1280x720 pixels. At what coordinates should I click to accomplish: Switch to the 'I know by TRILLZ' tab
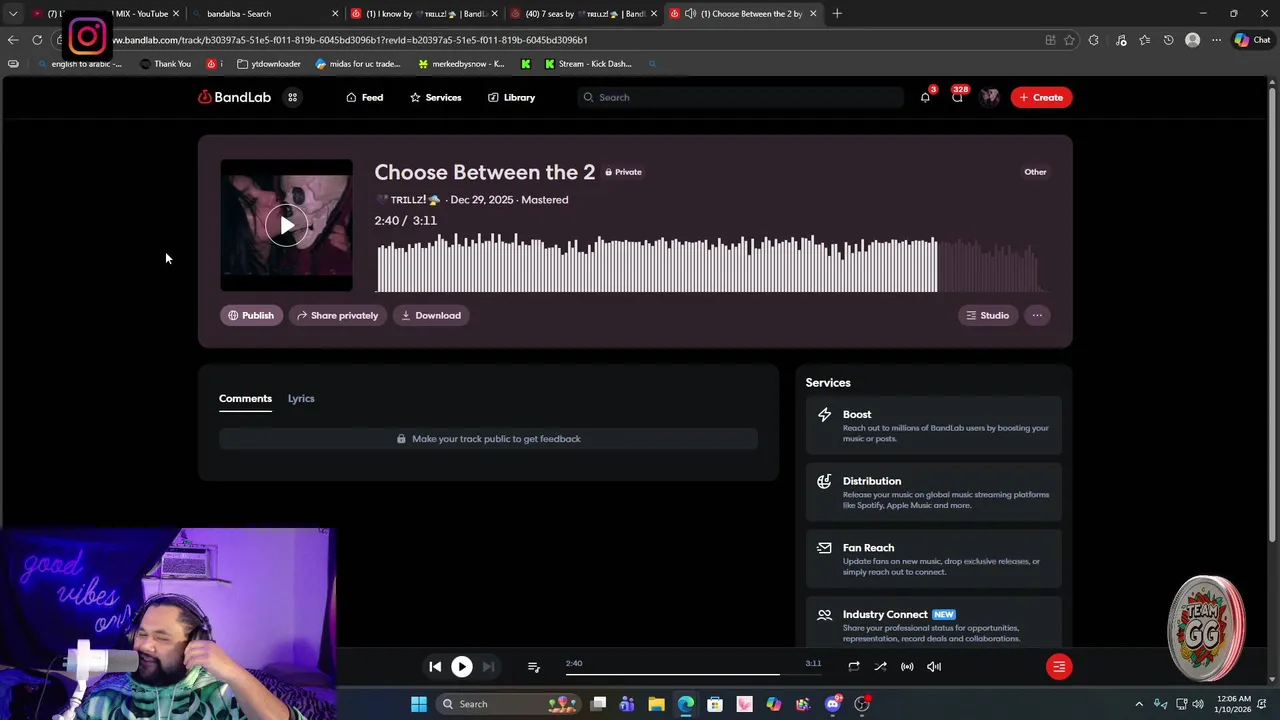tap(423, 14)
